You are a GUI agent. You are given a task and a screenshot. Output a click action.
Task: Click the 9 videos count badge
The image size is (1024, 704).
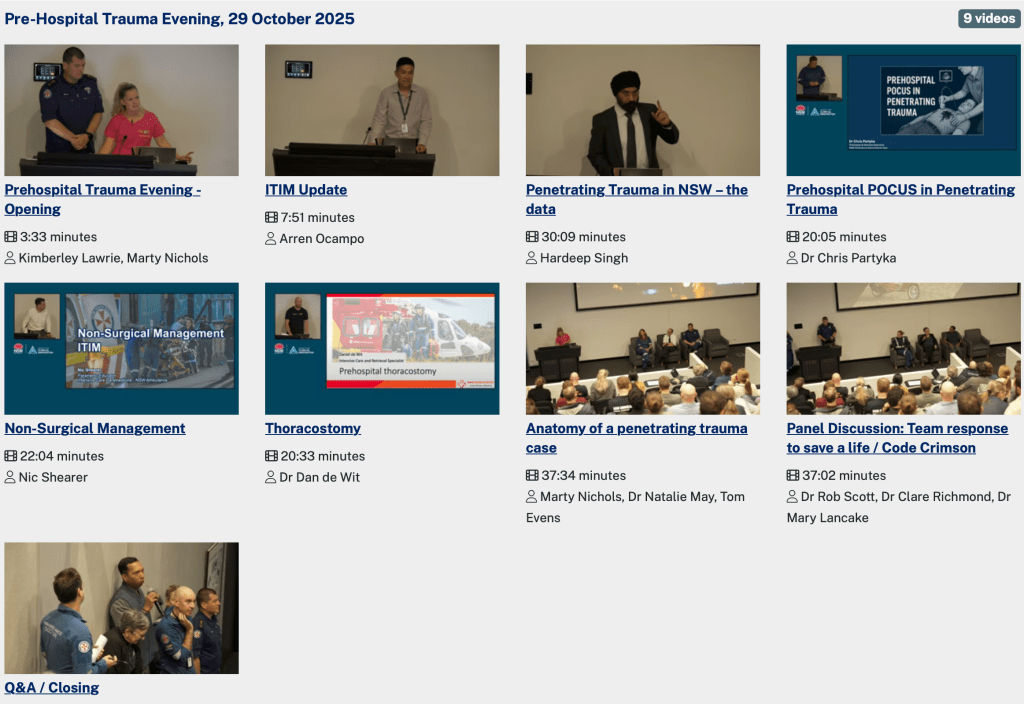coord(988,19)
